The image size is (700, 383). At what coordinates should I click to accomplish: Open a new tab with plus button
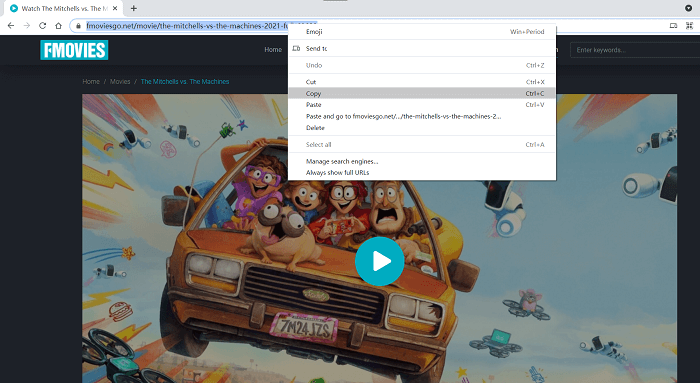tap(133, 8)
